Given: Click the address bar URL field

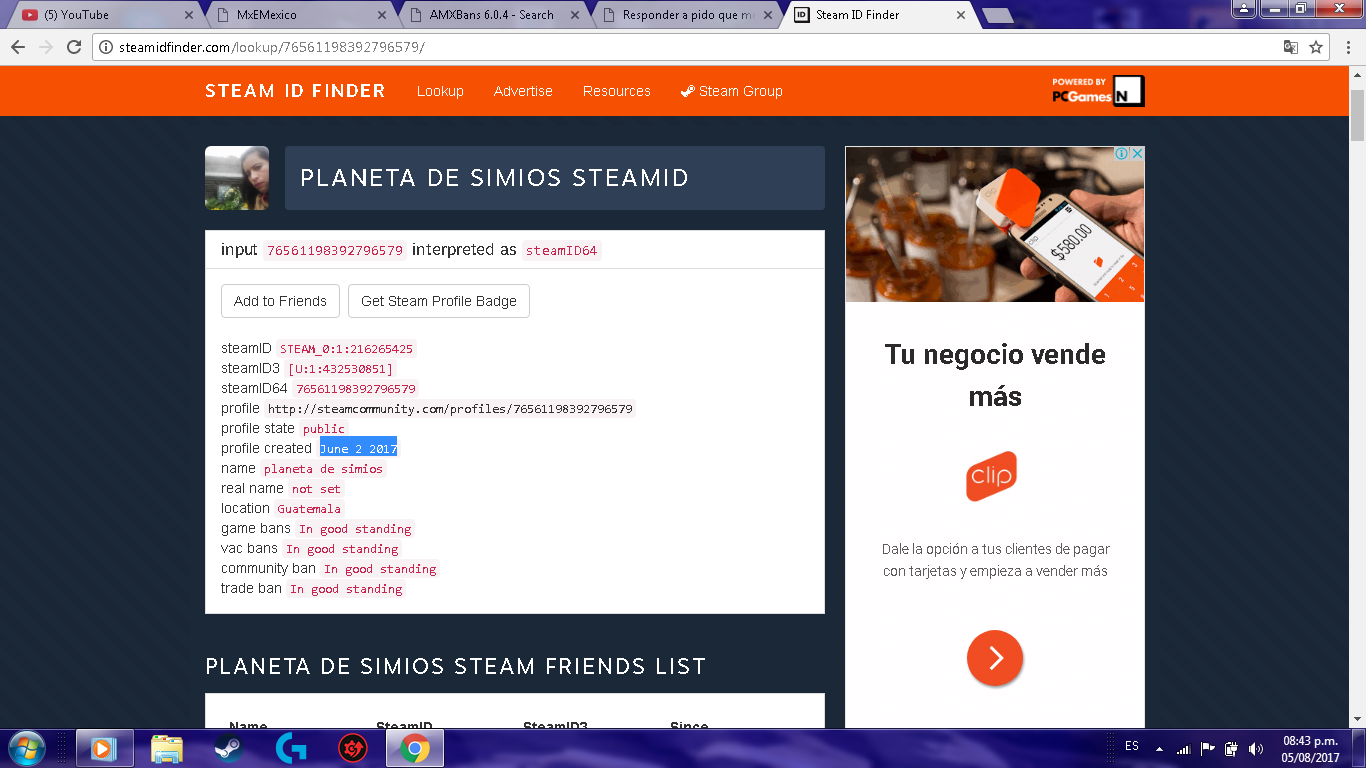Looking at the screenshot, I should tap(680, 47).
